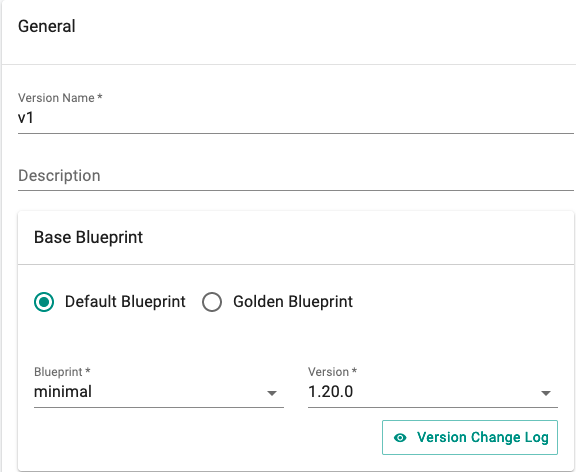This screenshot has width=576, height=472.
Task: Open the Blueprint dropdown arrow
Action: 272,393
